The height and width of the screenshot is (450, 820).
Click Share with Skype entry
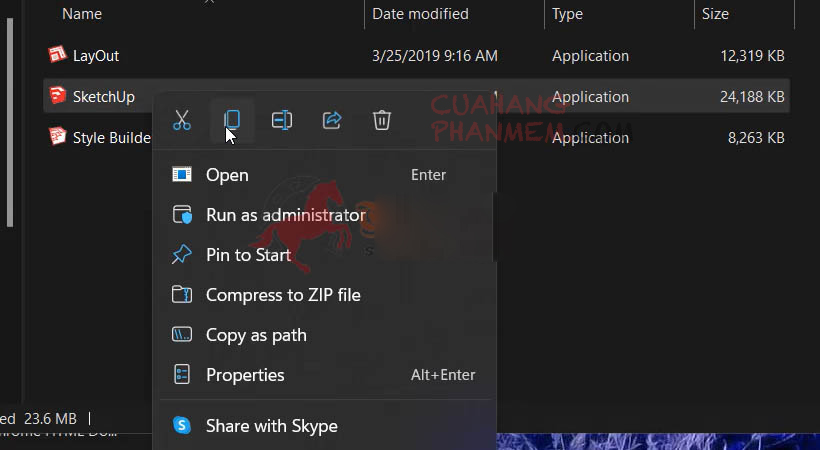click(x=271, y=426)
